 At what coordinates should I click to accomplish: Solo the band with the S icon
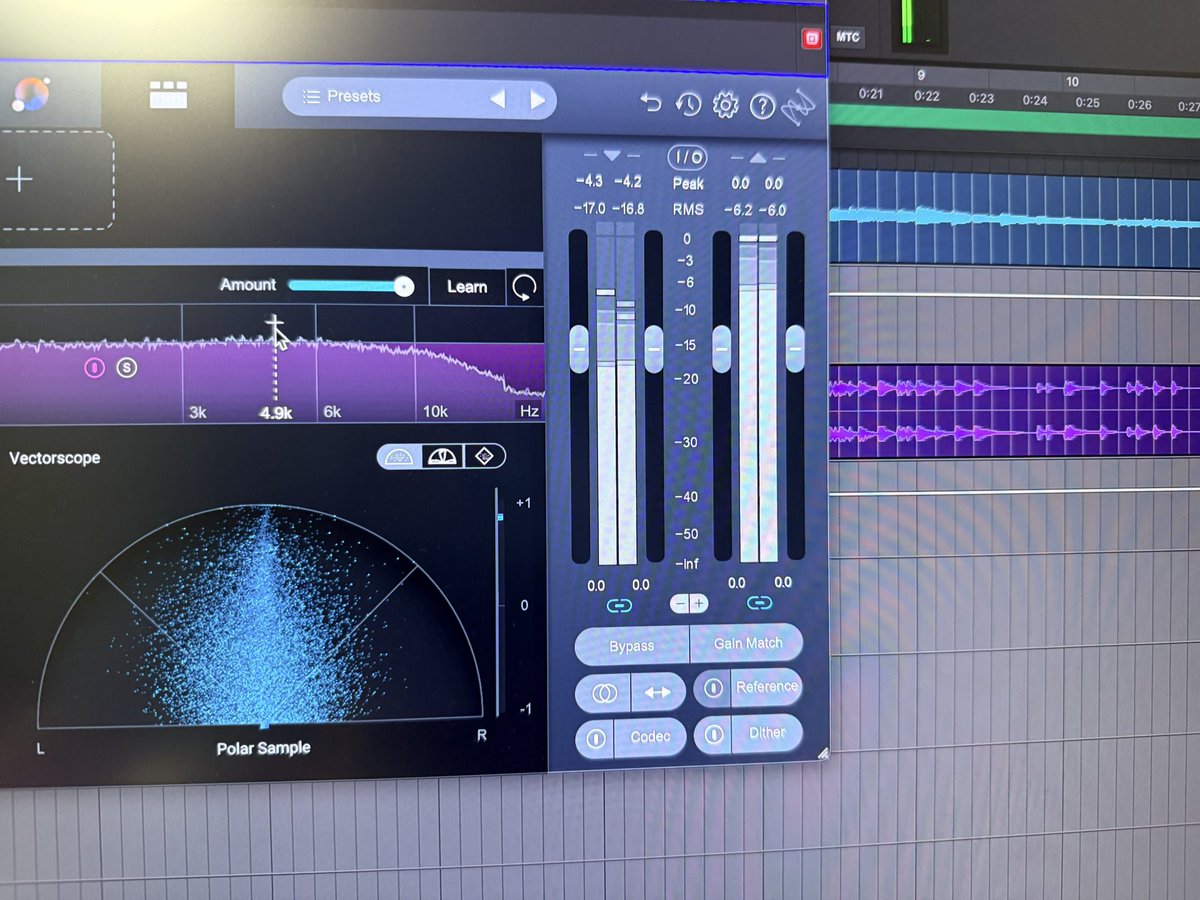click(x=126, y=367)
